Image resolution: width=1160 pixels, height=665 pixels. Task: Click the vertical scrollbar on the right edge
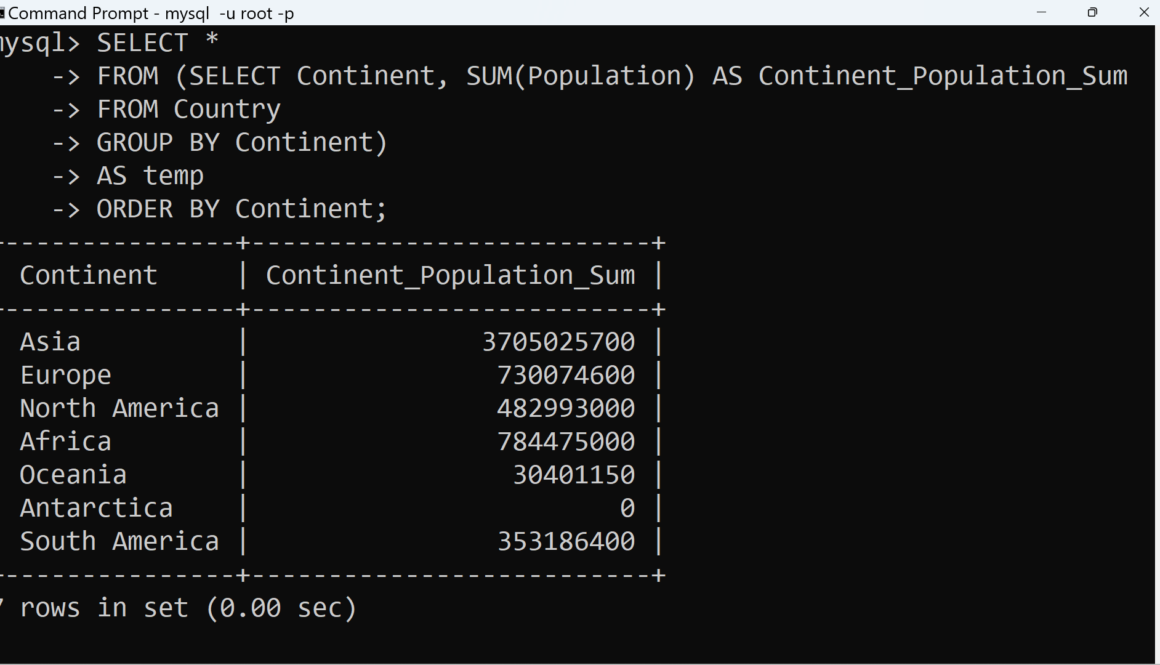1152,340
